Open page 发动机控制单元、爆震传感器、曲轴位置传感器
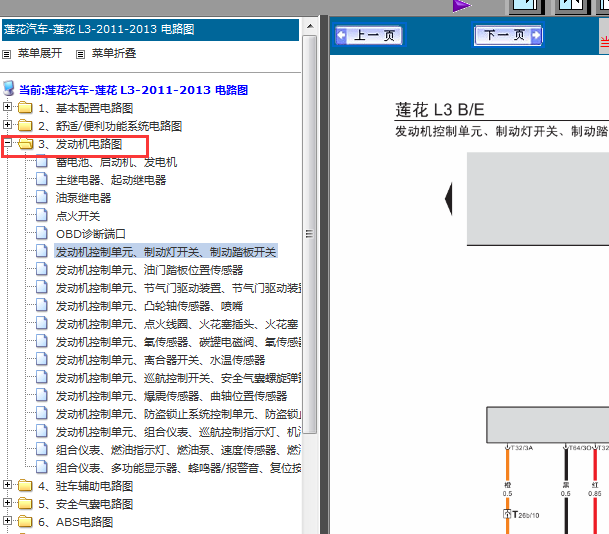 tap(171, 396)
